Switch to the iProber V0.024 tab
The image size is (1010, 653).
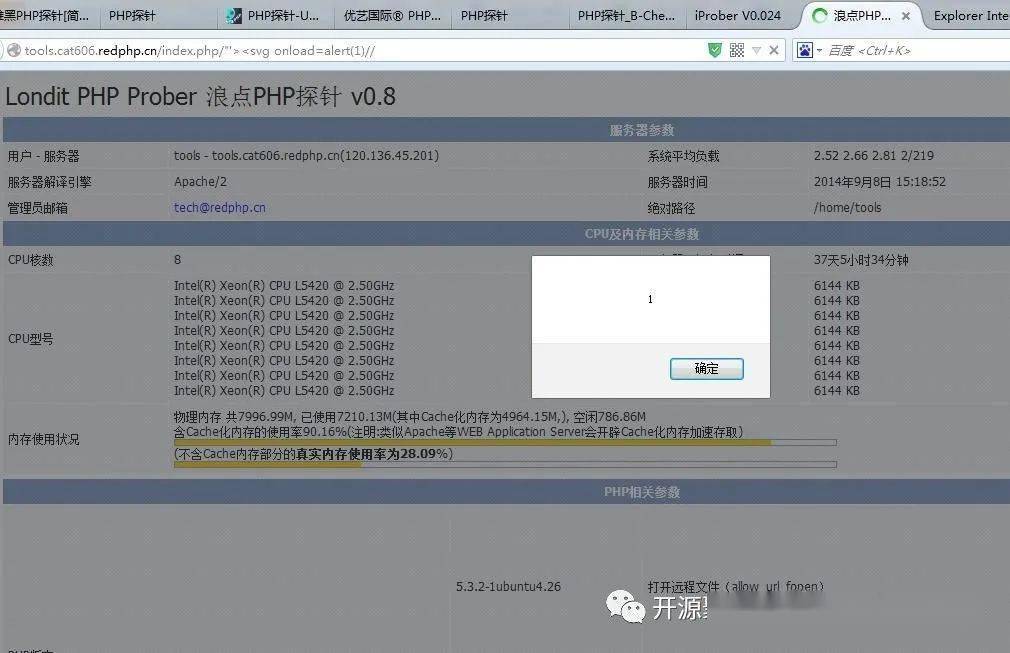click(740, 16)
